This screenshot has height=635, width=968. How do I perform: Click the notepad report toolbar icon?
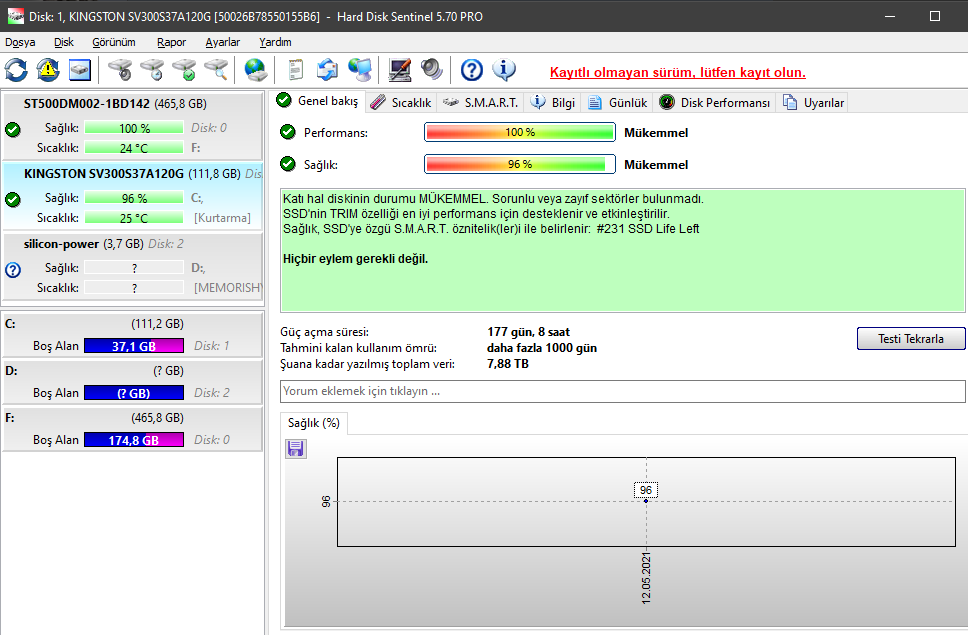point(296,70)
